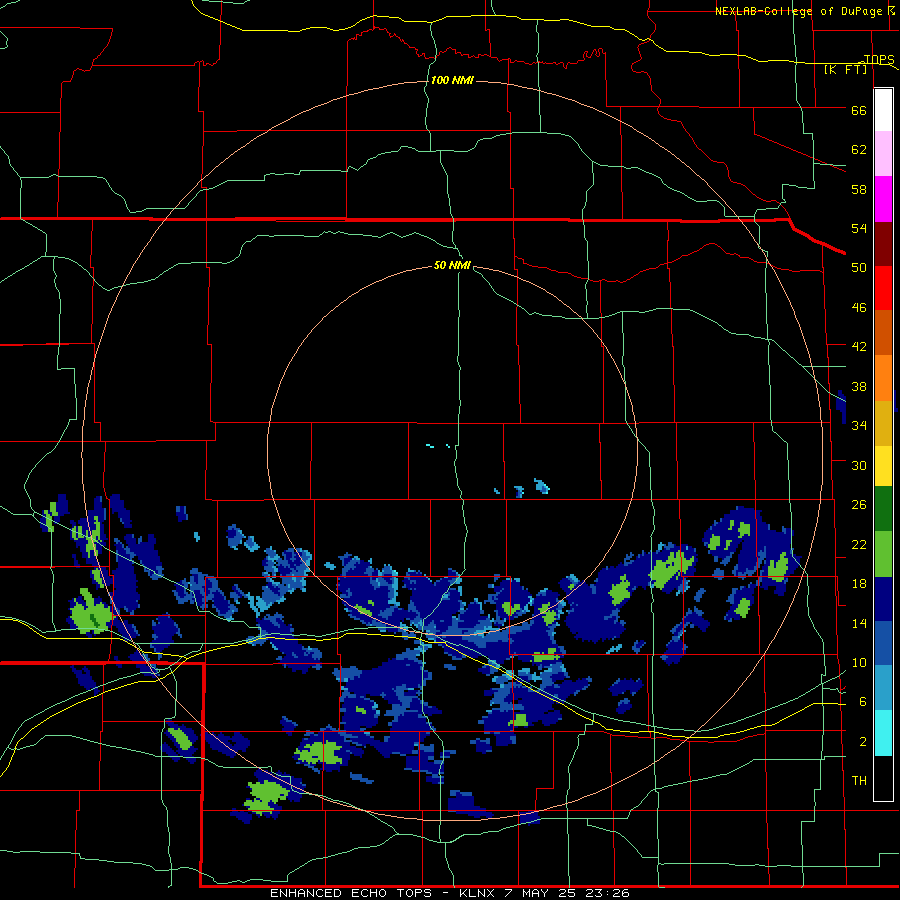Select the "22" legend value

pos(859,544)
